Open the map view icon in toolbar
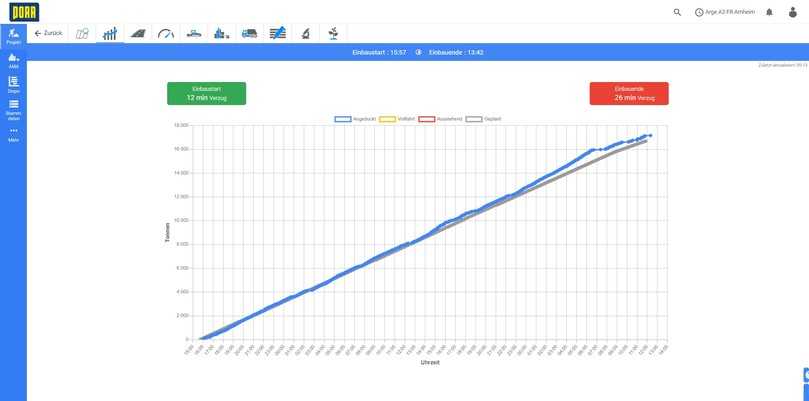809x401 pixels. [82, 33]
